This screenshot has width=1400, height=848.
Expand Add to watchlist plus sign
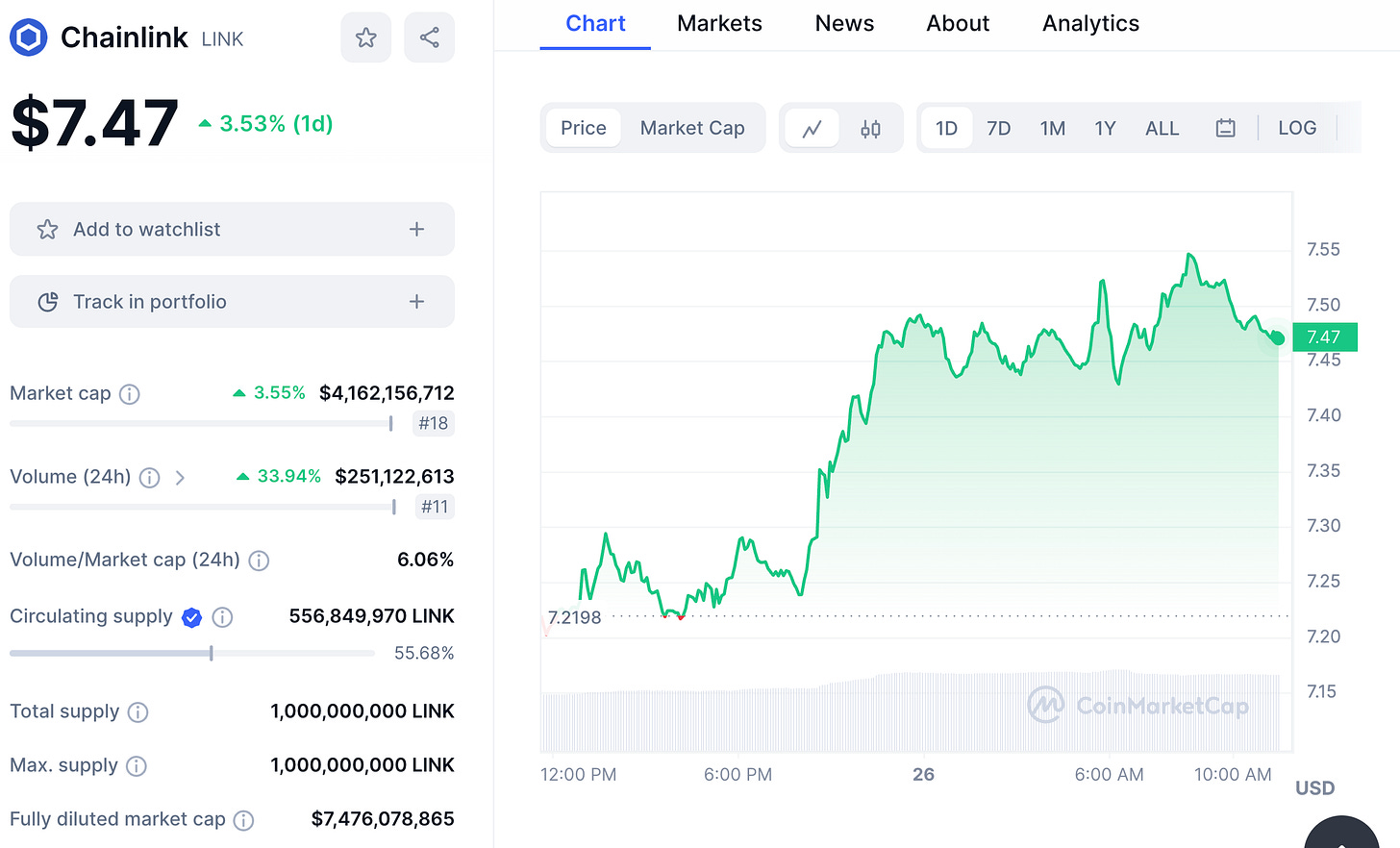pyautogui.click(x=416, y=229)
